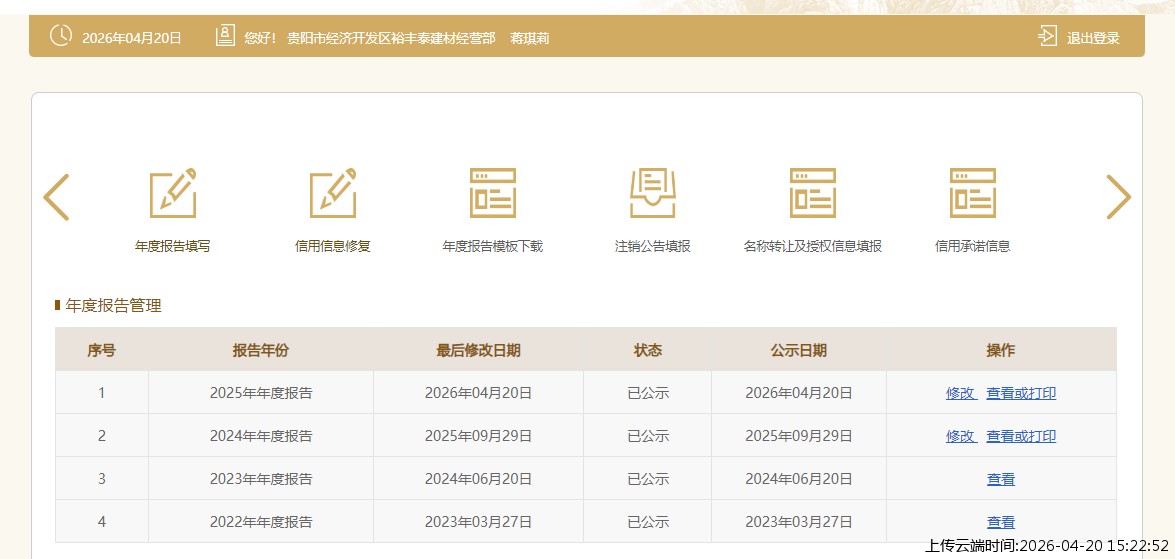1175x559 pixels.
Task: Click 查看 for the 2022年年度报告
Action: coord(1001,522)
